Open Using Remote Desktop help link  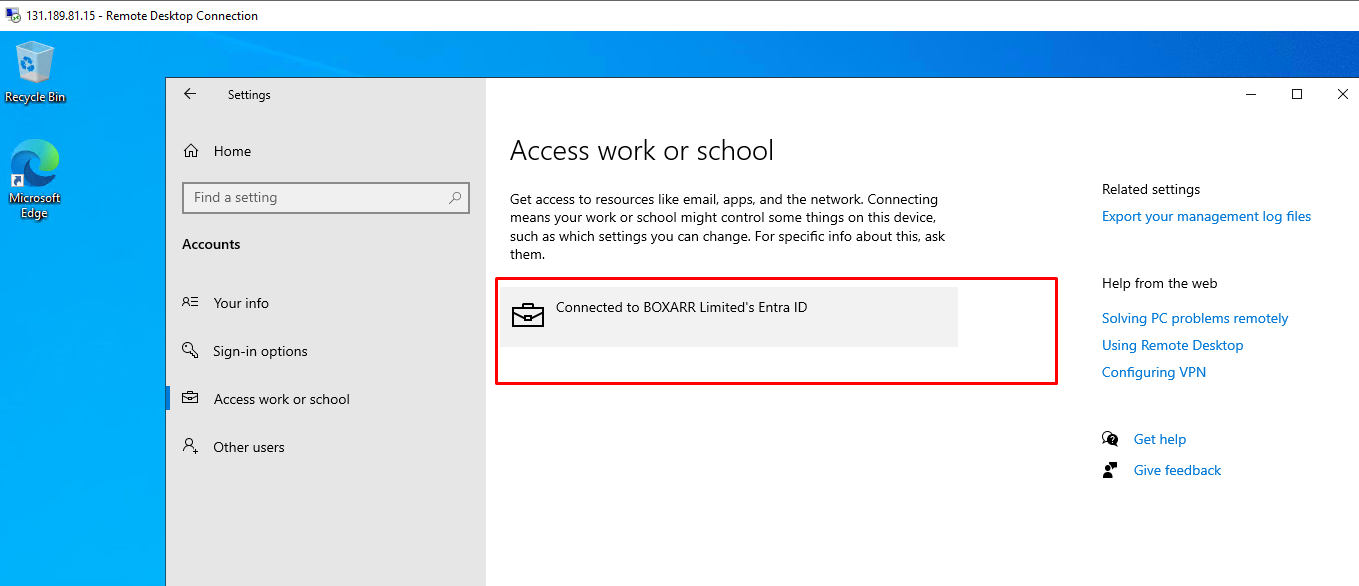tap(1173, 345)
